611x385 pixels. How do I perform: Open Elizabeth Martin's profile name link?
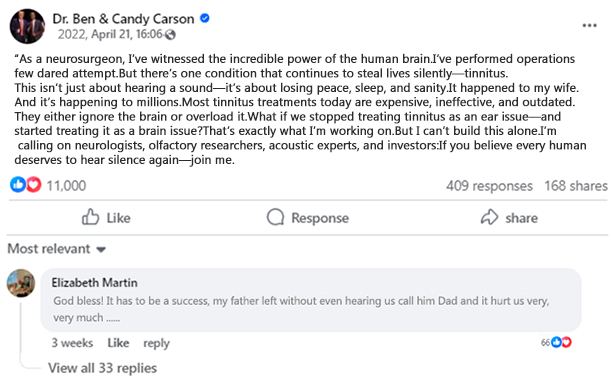coord(95,283)
